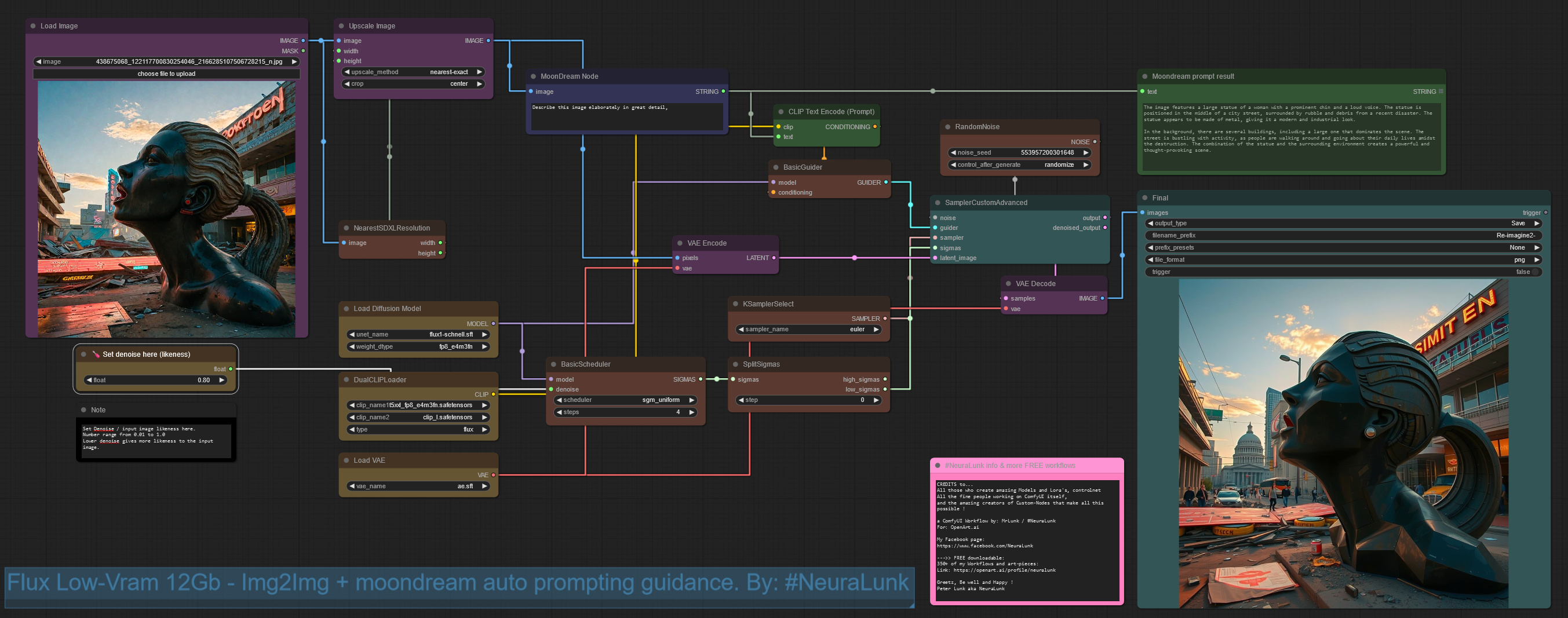Open the vae_name ae.sft dropdown
Screen dimensions: 1568x618
418,486
